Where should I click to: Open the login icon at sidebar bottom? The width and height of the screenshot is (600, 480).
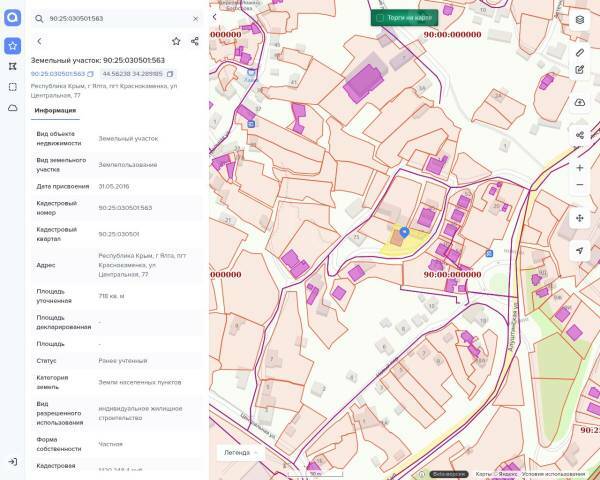(13, 461)
